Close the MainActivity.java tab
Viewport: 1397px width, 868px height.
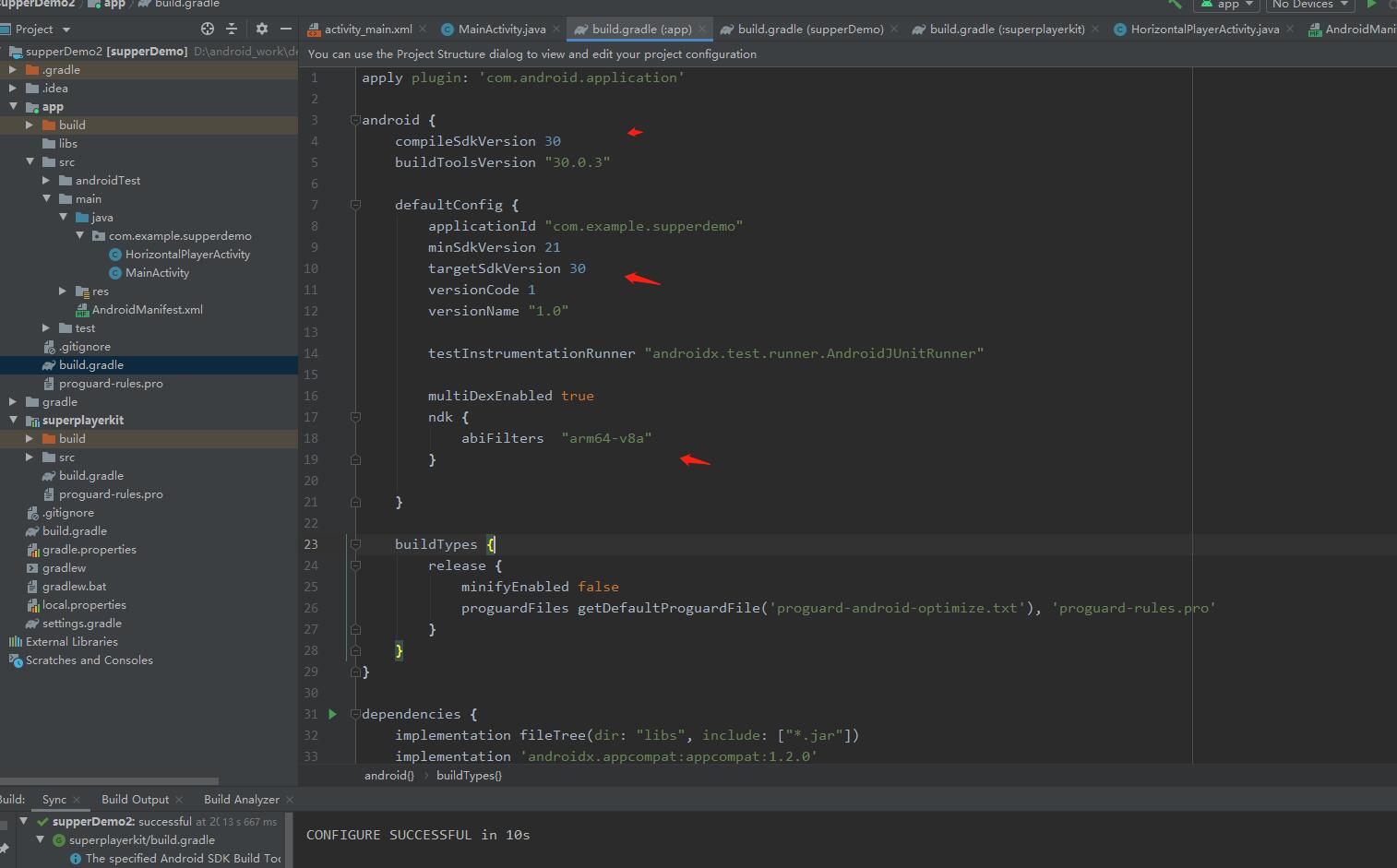556,30
